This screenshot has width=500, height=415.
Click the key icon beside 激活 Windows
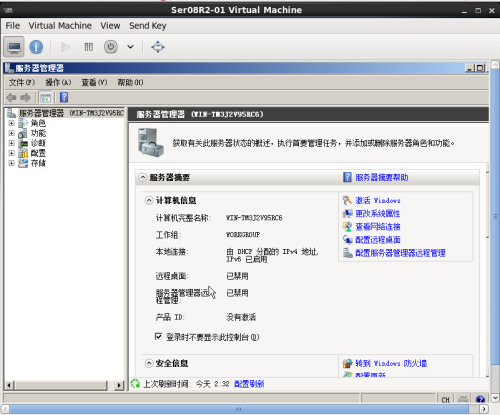pyautogui.click(x=347, y=200)
